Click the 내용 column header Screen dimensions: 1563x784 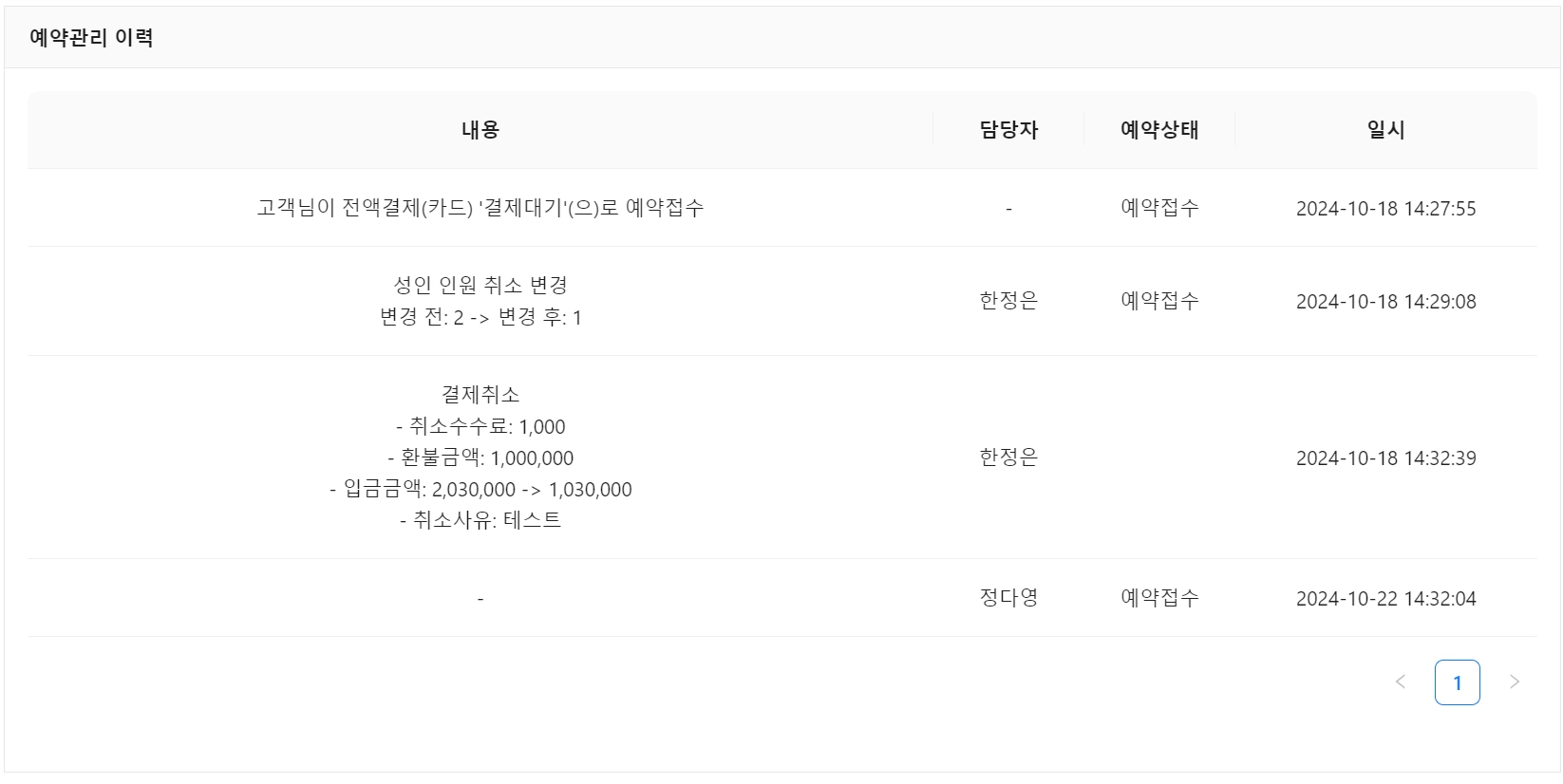point(480,130)
